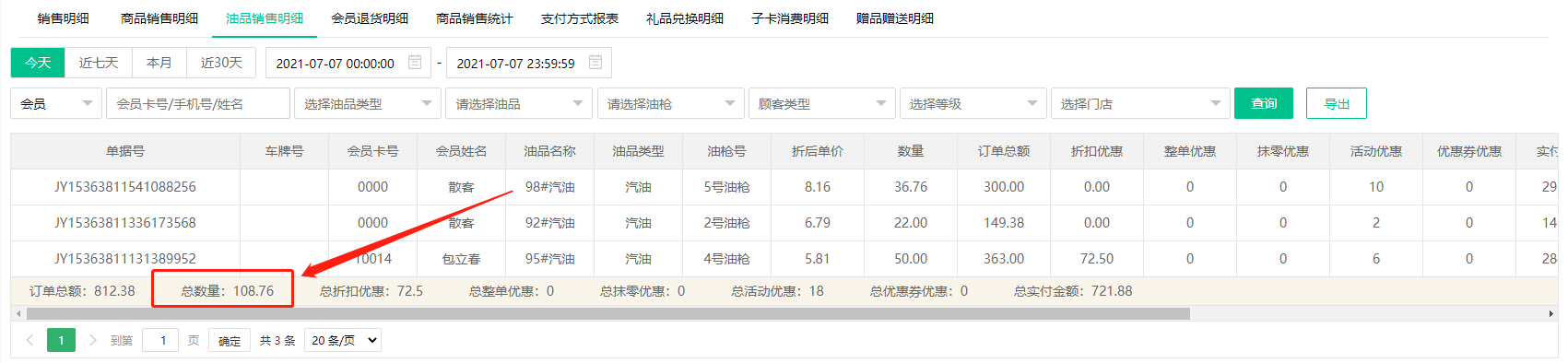Viewport: 1568px width, 363px height.
Task: Select 本月 date range
Action: pyautogui.click(x=159, y=63)
